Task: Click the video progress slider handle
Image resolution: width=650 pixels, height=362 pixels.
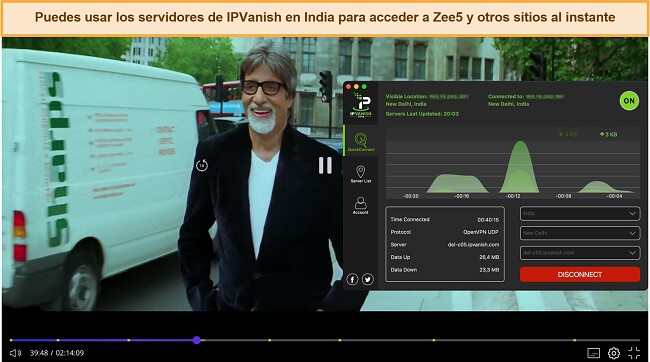Action: [x=196, y=340]
